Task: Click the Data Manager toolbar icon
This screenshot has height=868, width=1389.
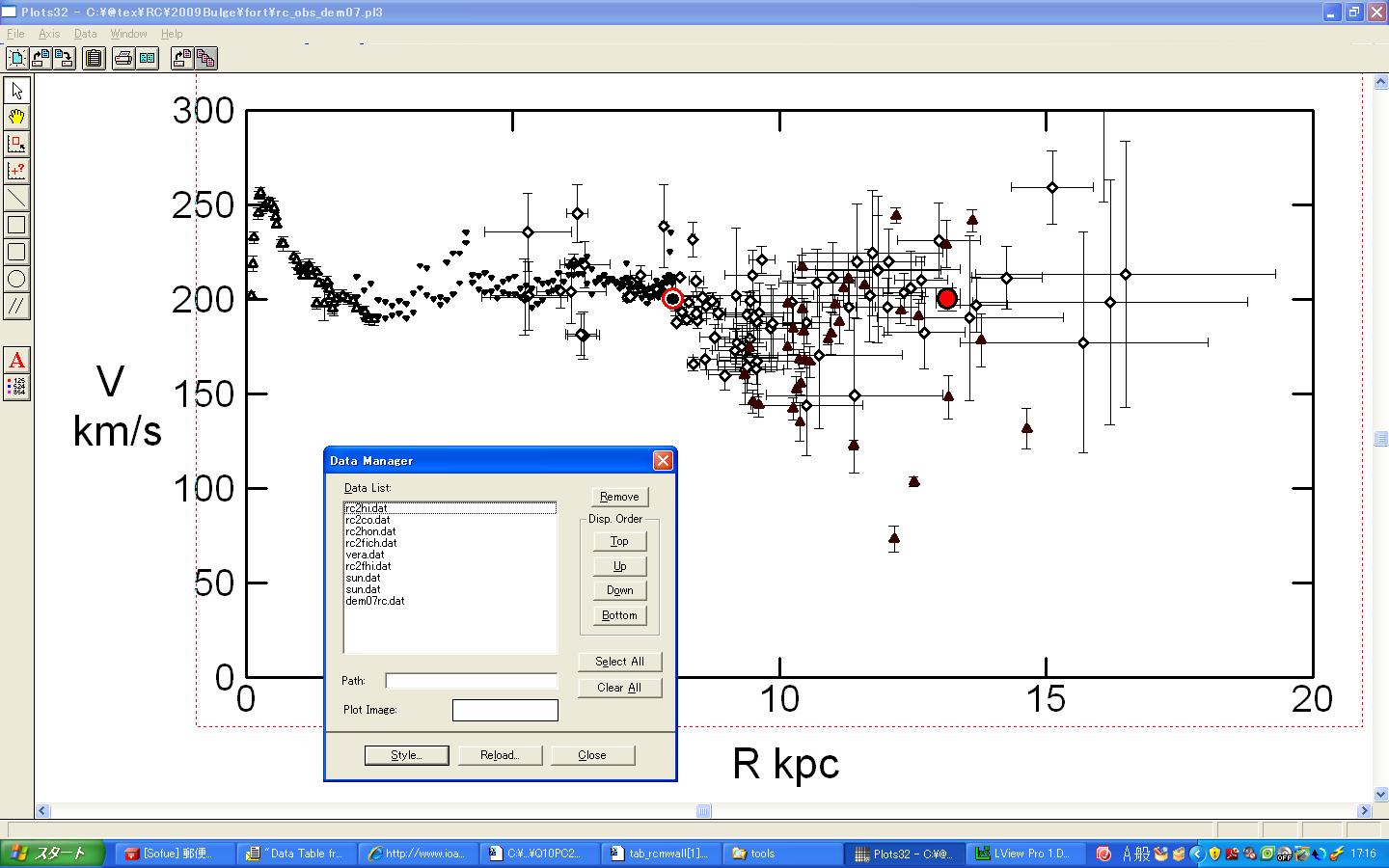Action: pos(205,58)
